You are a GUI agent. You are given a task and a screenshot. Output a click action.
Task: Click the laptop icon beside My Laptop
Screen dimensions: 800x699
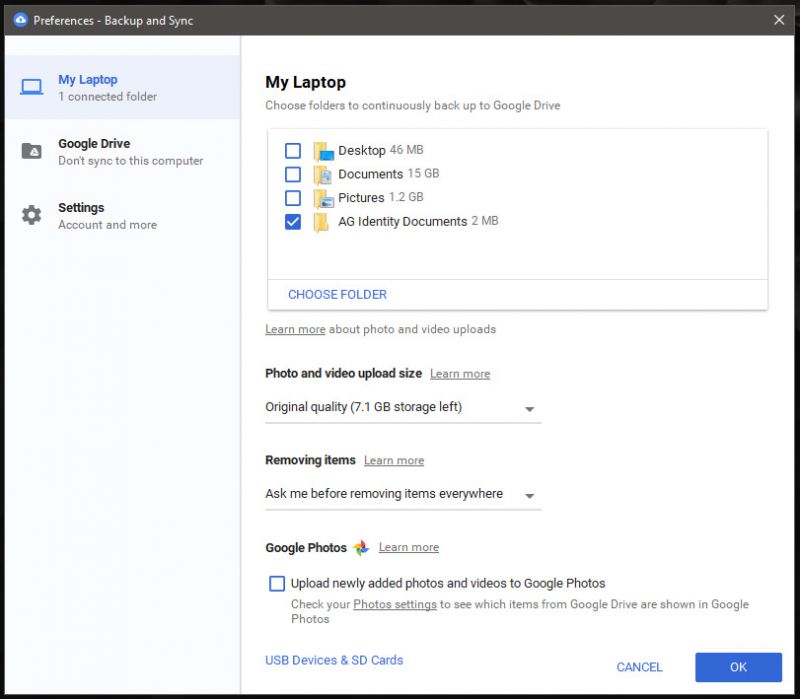click(32, 87)
